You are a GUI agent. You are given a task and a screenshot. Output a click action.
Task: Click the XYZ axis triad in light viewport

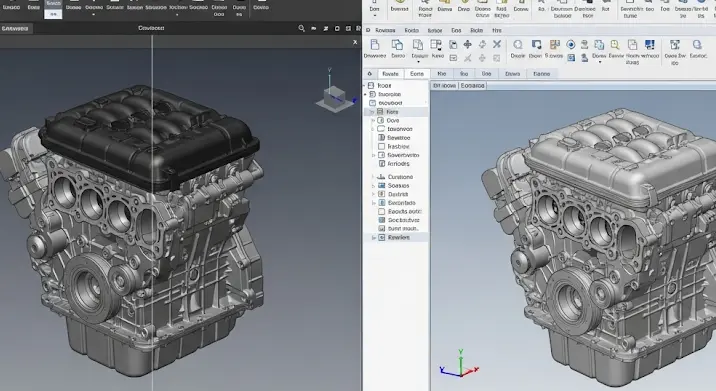[x=459, y=364]
